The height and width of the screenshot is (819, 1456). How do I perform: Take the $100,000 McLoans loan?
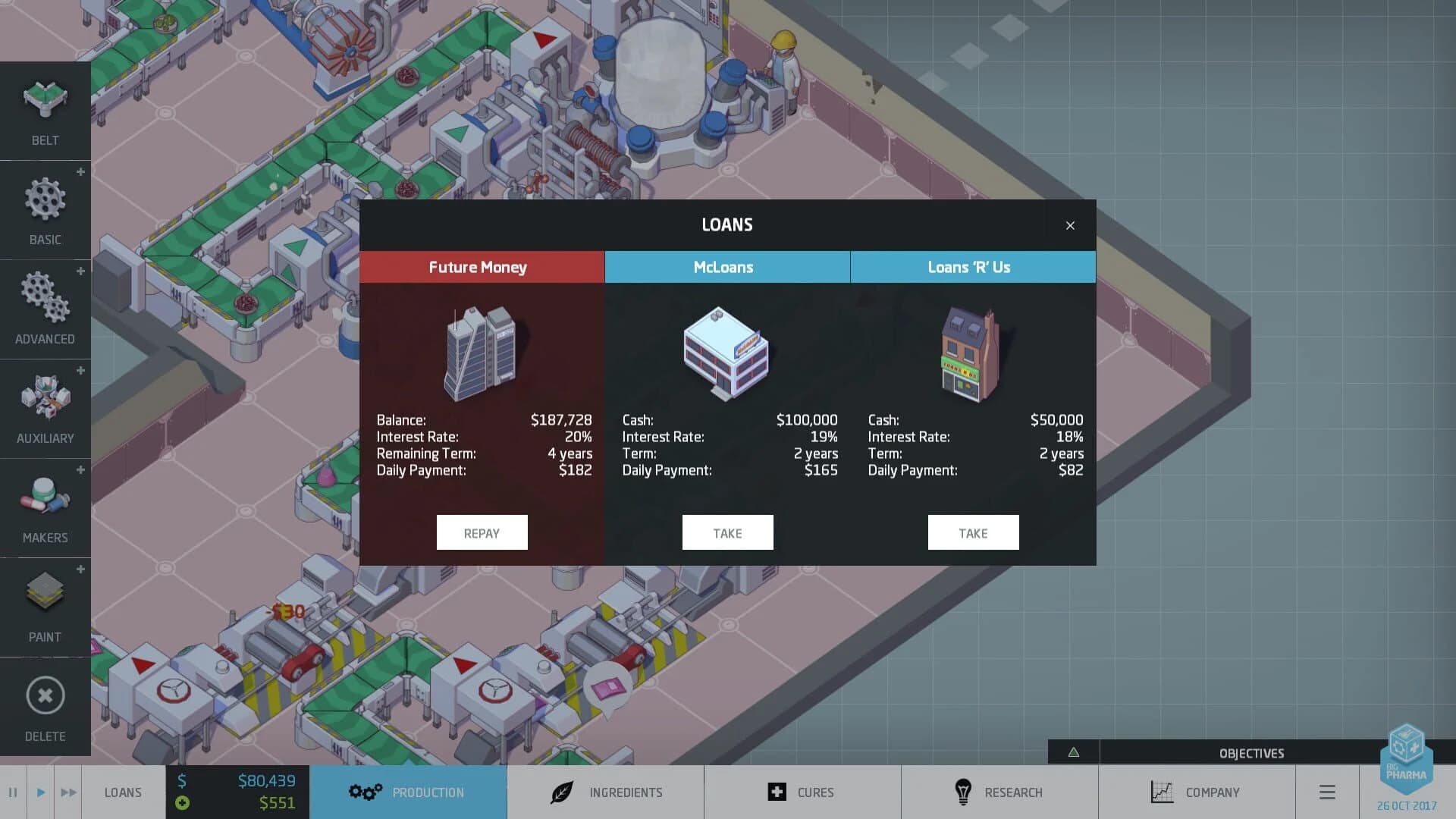[x=727, y=532]
